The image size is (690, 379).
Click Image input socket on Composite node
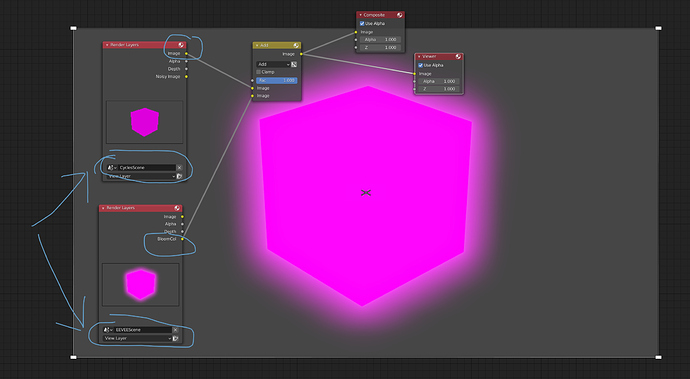(356, 32)
